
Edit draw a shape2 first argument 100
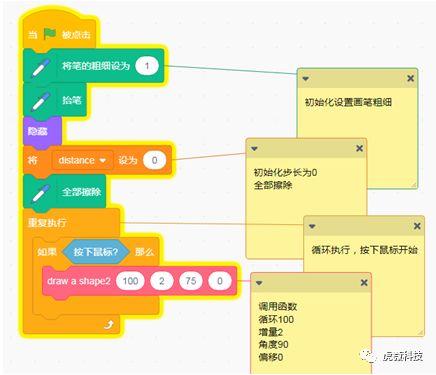(x=130, y=281)
